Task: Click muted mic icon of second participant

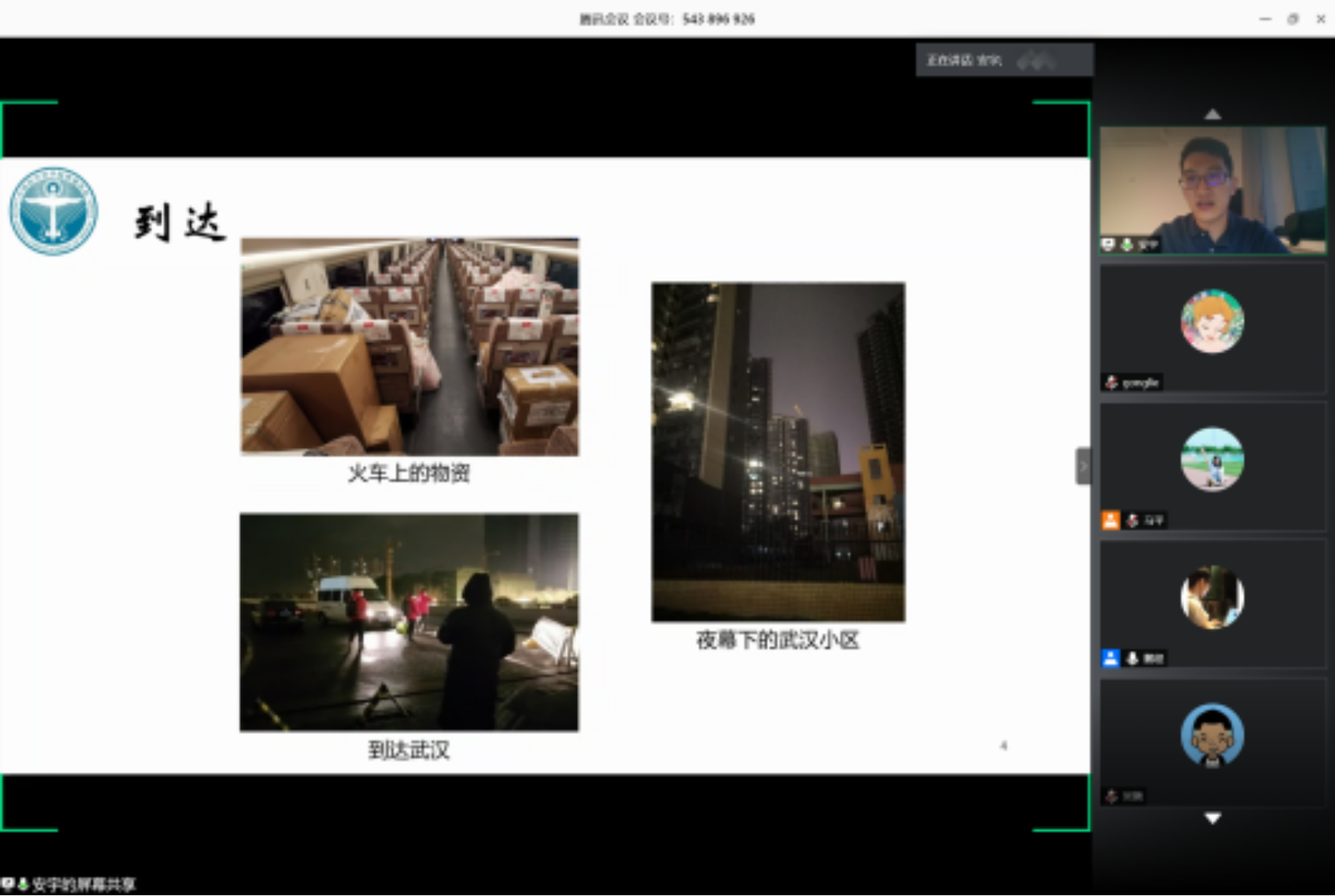Action: pos(1111,382)
